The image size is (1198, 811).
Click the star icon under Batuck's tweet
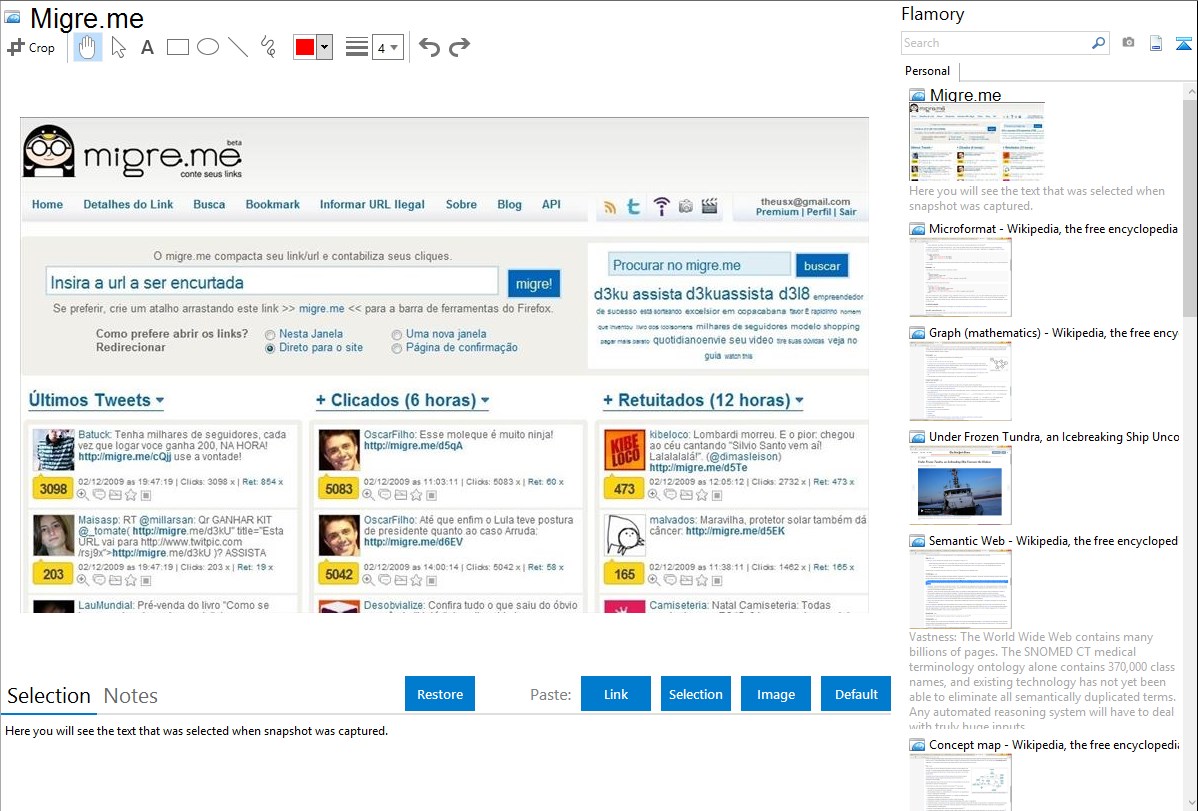(x=131, y=495)
